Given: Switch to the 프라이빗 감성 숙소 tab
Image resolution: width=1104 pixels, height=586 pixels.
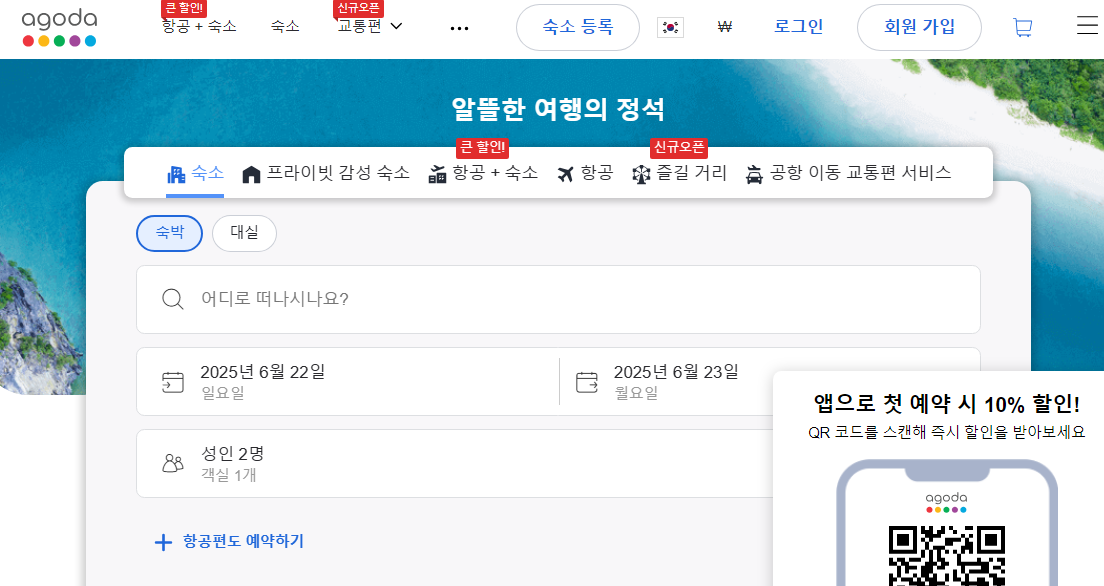Looking at the screenshot, I should (x=326, y=173).
